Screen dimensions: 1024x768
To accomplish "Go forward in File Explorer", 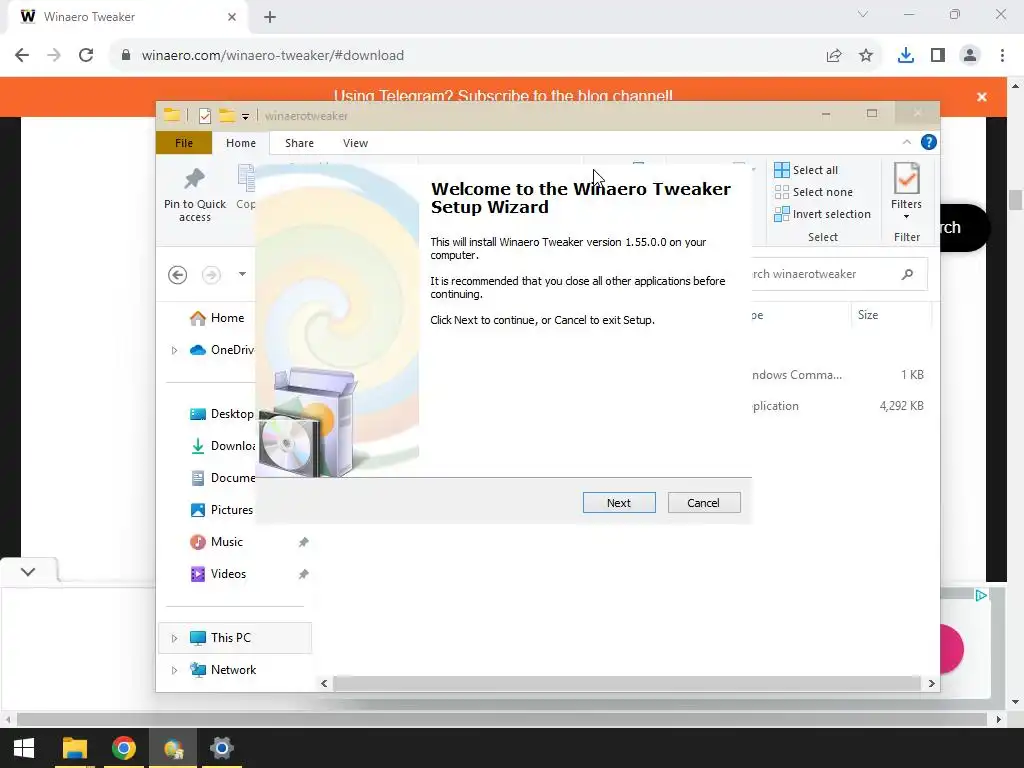I will [211, 275].
